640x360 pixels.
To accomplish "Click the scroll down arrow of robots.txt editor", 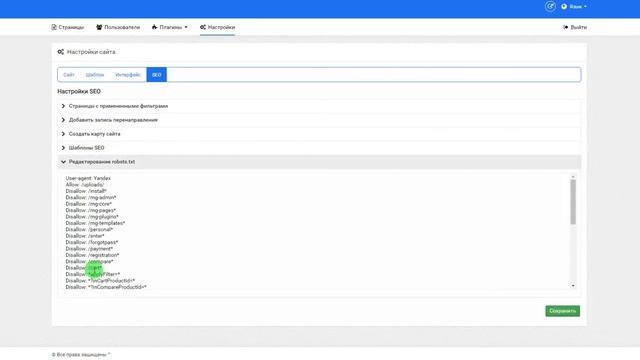I will click(x=573, y=286).
